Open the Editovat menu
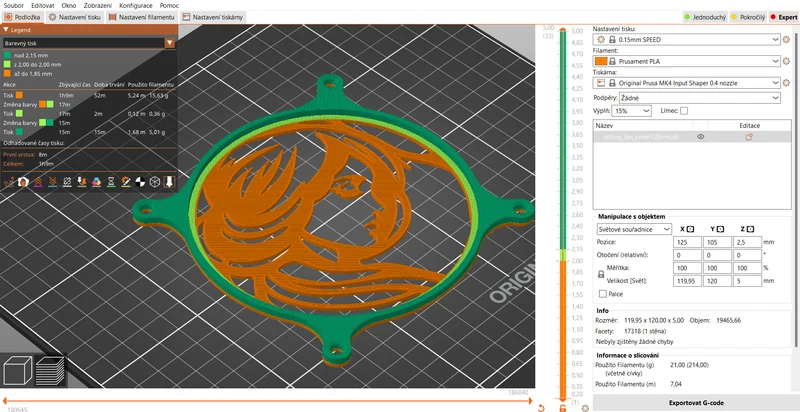The width and height of the screenshot is (800, 412). [x=42, y=6]
